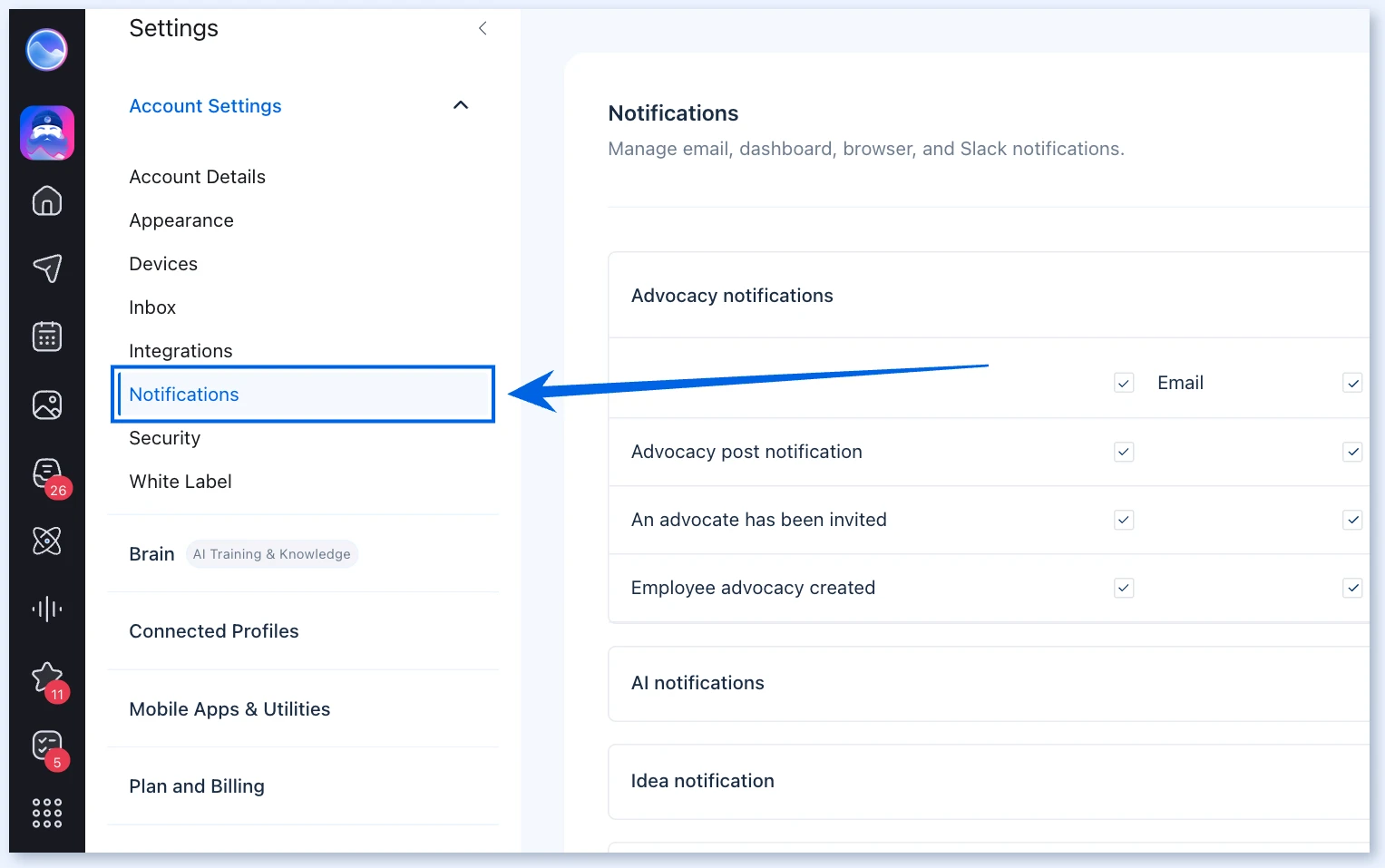Toggle second checkbox for Advocacy post notification

click(x=1352, y=452)
